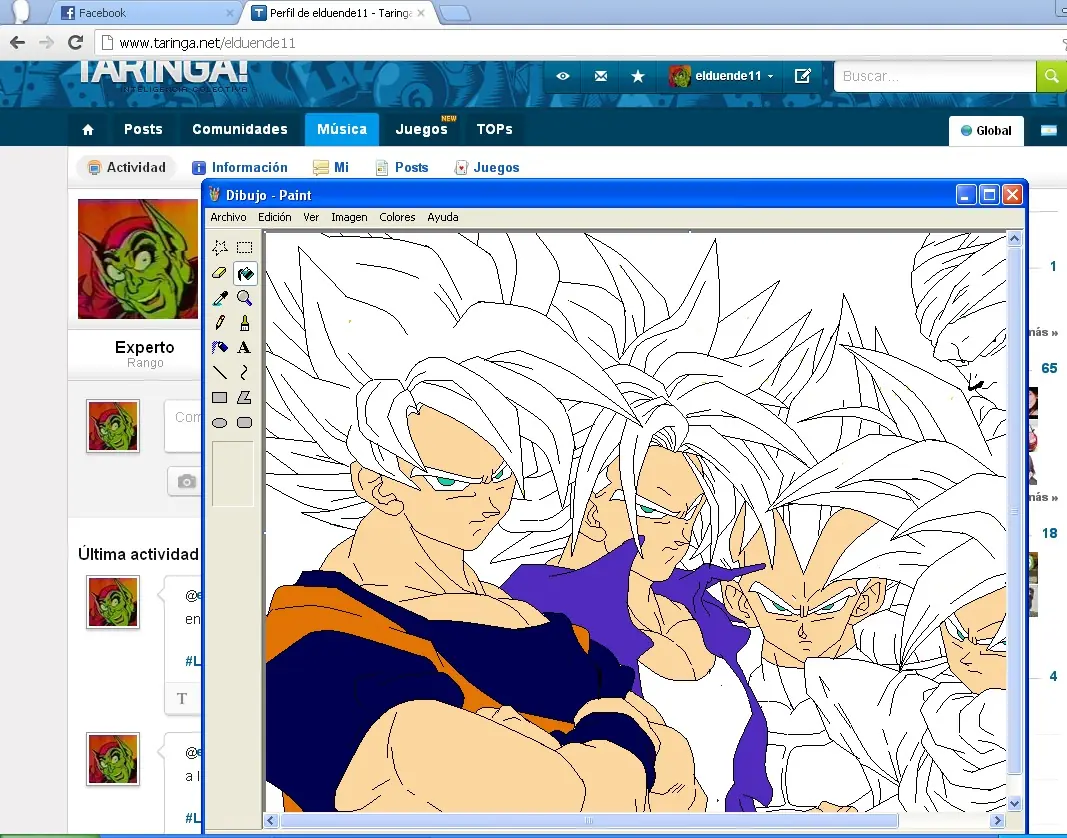This screenshot has height=838, width=1067.
Task: Select the Información profile tab
Action: pos(240,167)
